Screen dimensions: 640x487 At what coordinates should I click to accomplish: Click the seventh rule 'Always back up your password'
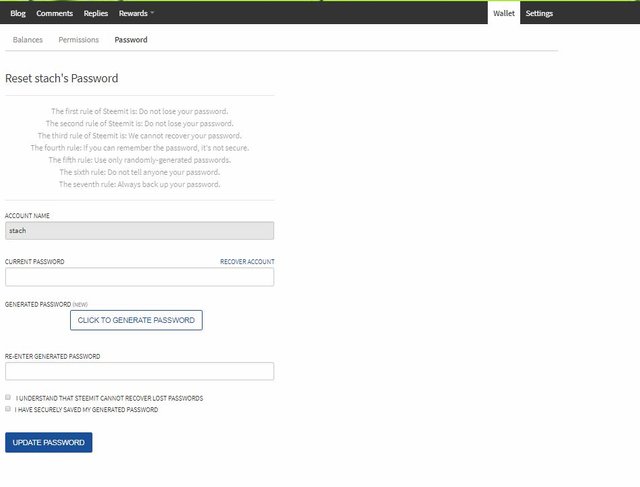point(140,185)
